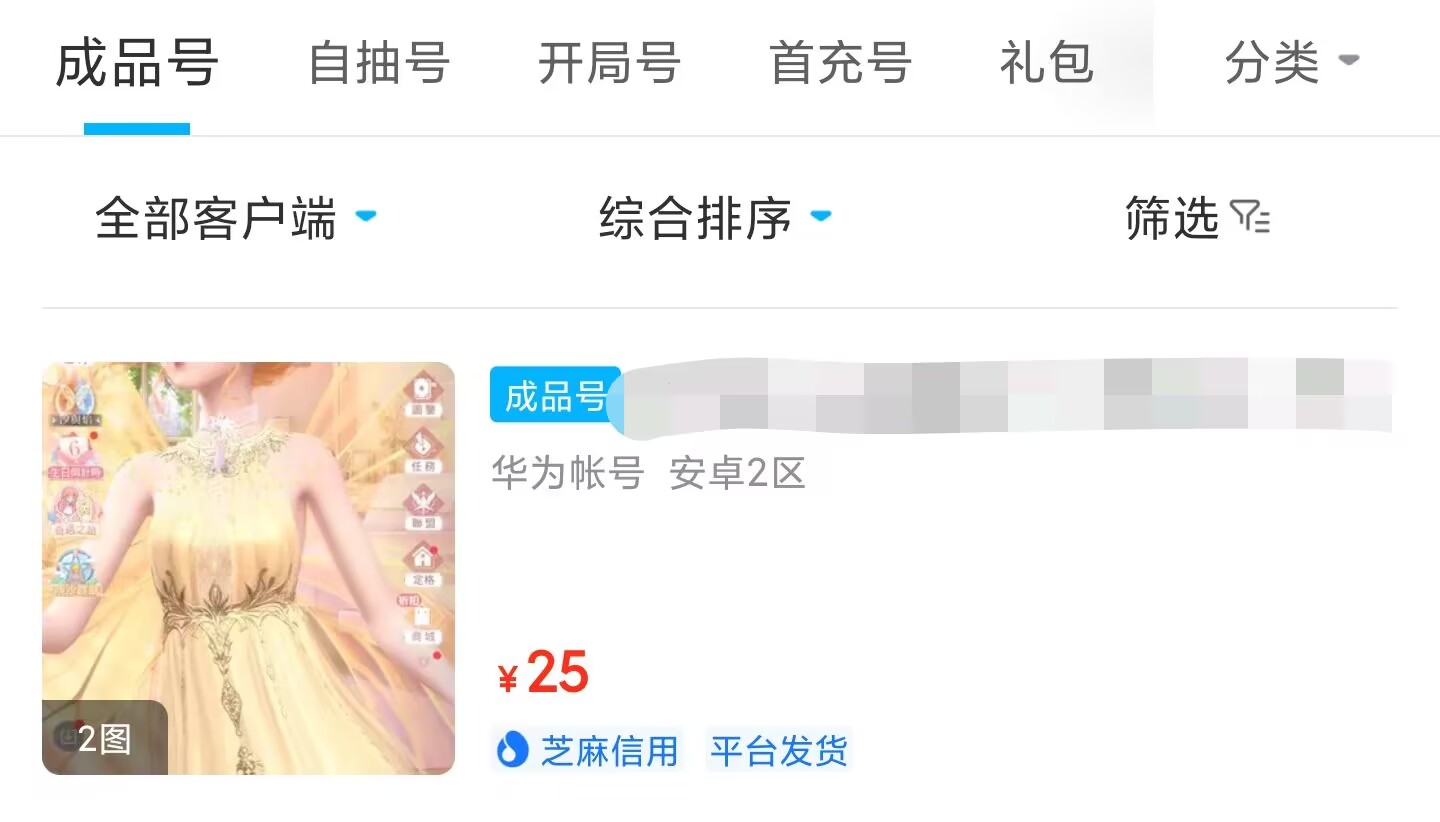Open the yellow dress listing thumbnail
The width and height of the screenshot is (1440, 822).
coord(248,568)
